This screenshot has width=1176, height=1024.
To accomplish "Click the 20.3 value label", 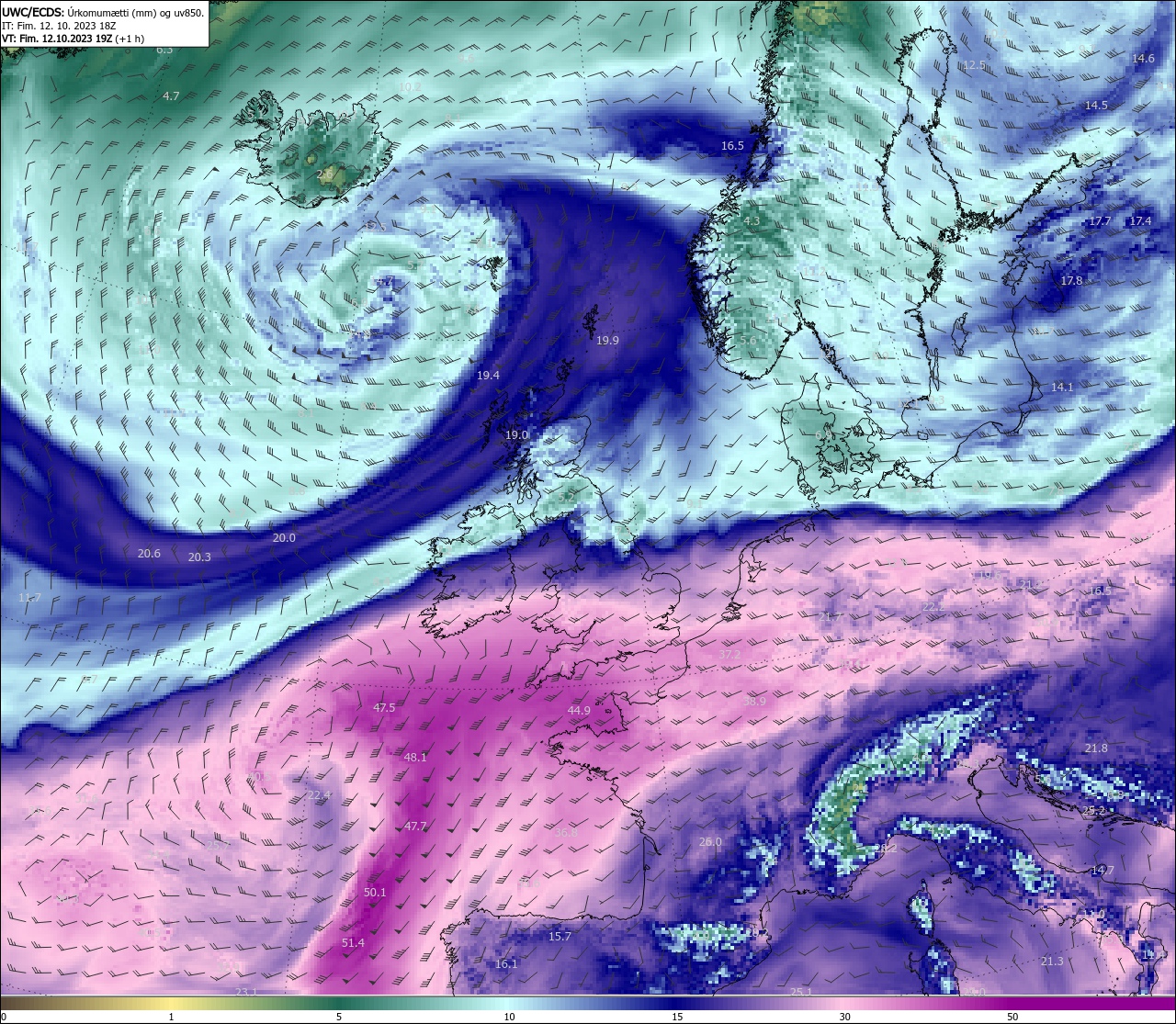I will tap(199, 557).
